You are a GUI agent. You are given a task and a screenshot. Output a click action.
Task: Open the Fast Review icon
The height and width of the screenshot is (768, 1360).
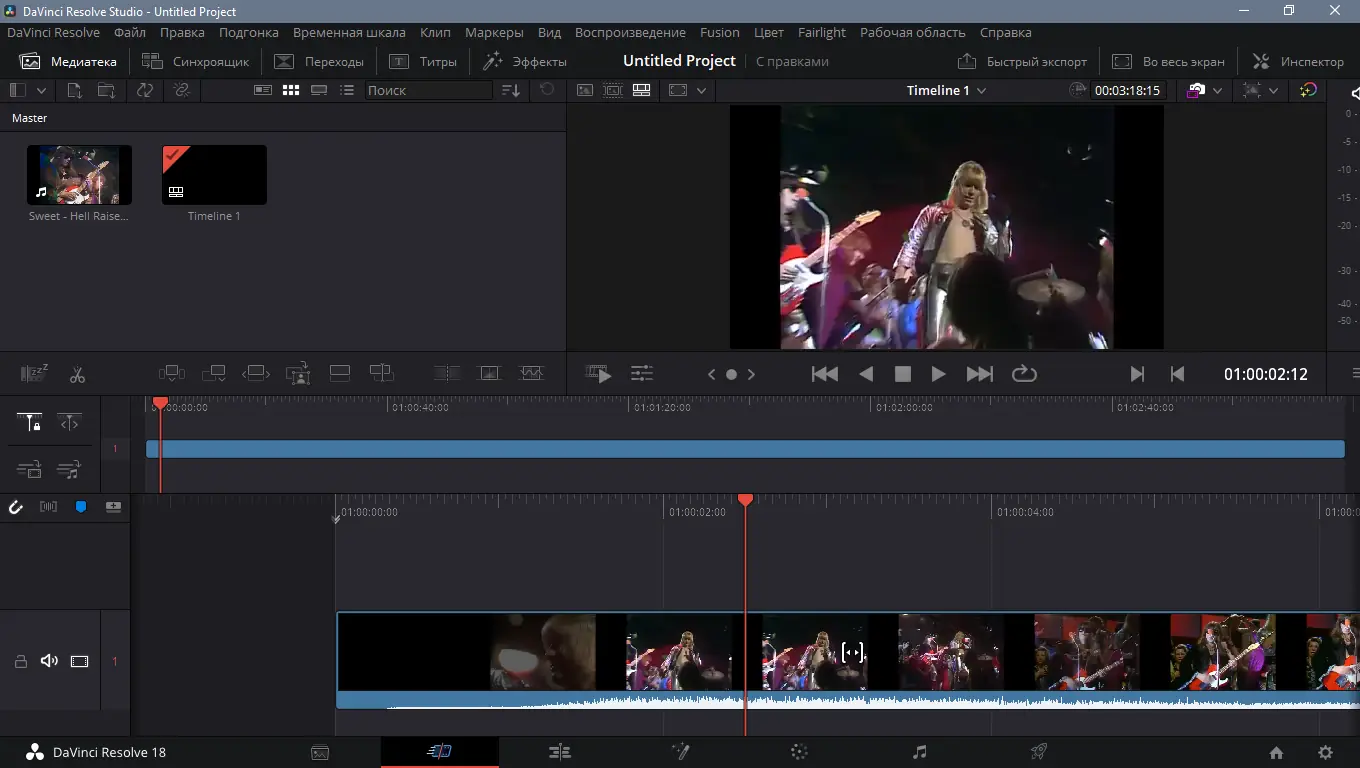598,374
